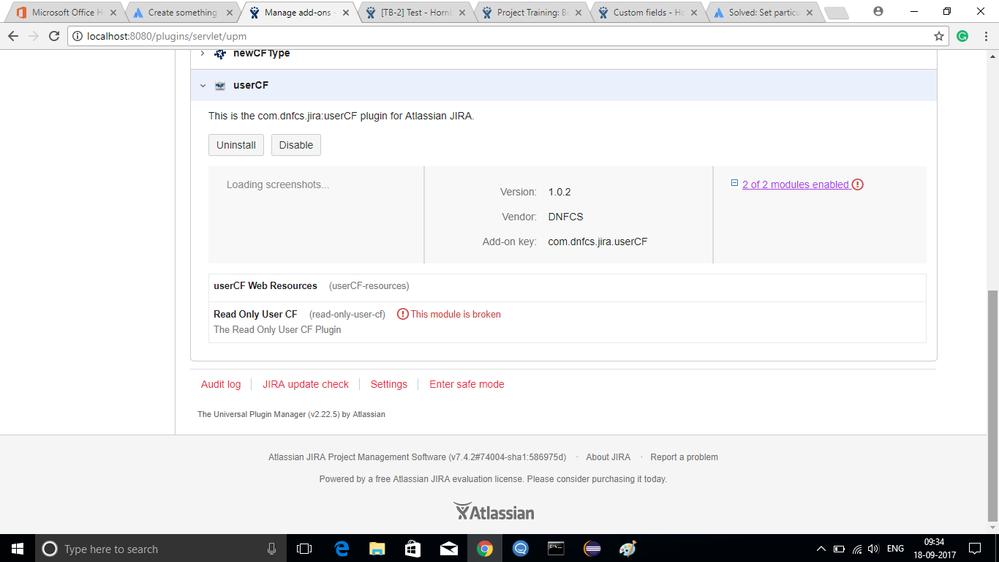Screen dimensions: 999x562
Task: Click the userCF plugin icon
Action: [x=220, y=85]
